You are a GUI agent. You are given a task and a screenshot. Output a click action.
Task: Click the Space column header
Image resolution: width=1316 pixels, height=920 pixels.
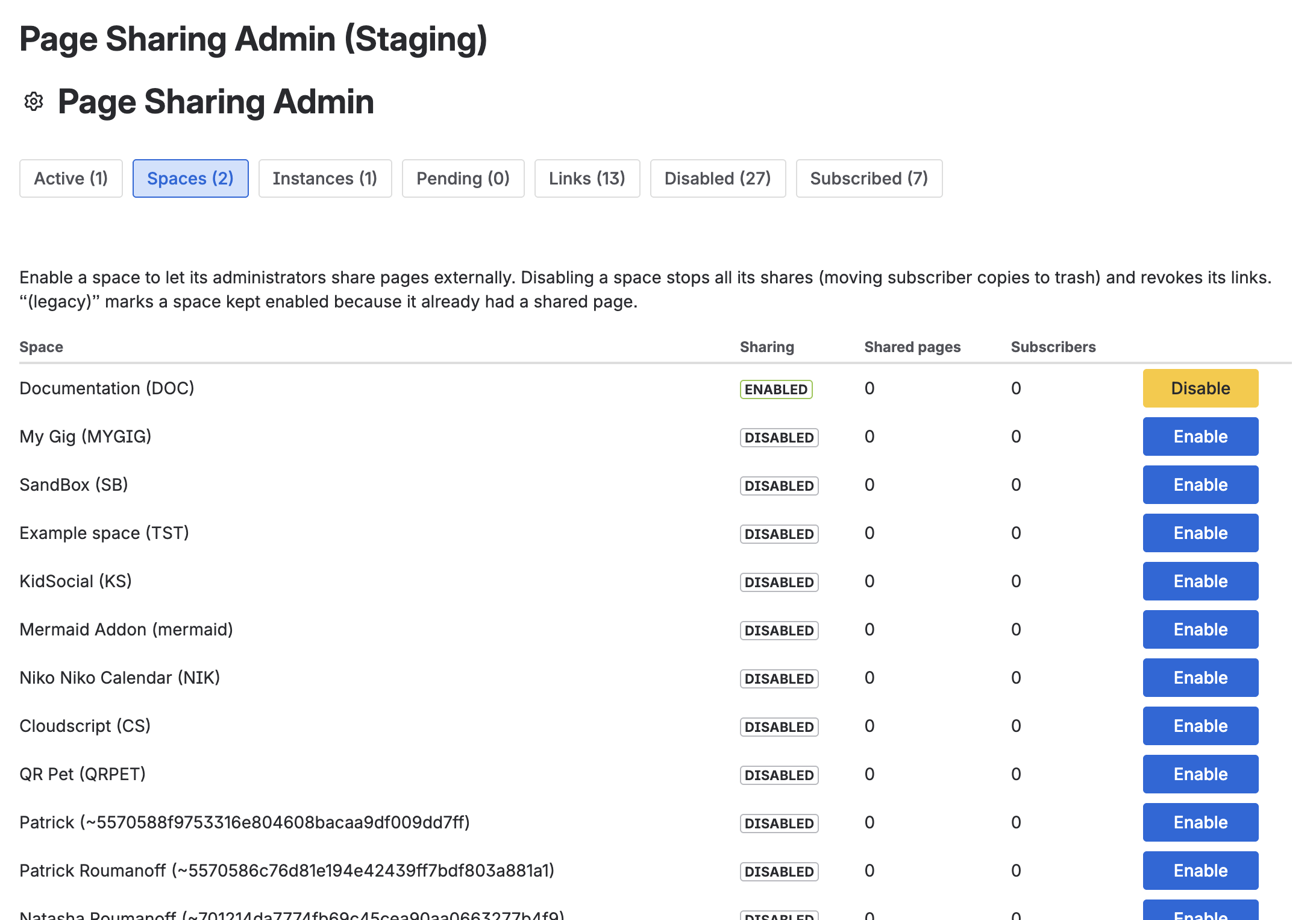click(x=41, y=347)
